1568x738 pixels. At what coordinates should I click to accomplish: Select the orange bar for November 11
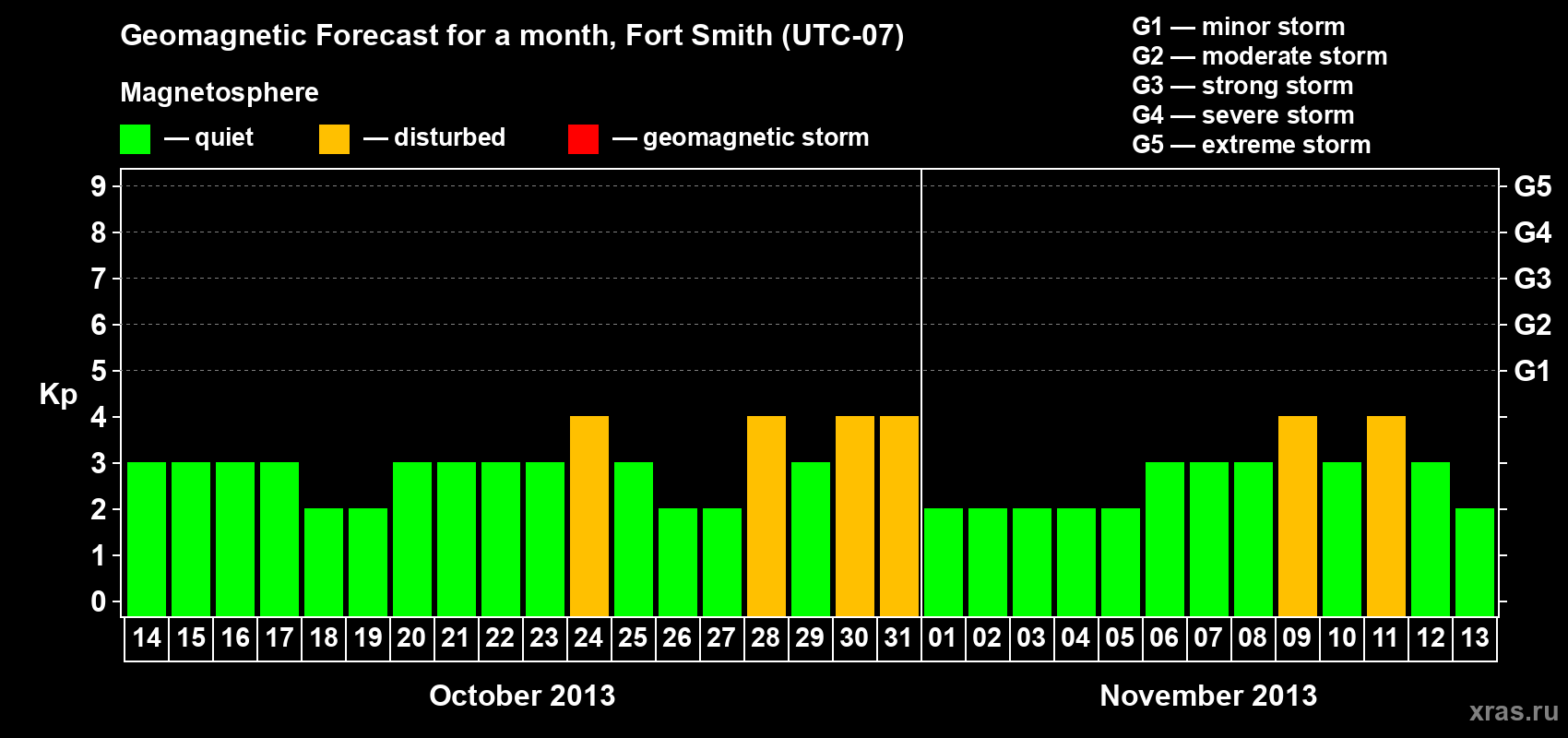pos(1386,516)
